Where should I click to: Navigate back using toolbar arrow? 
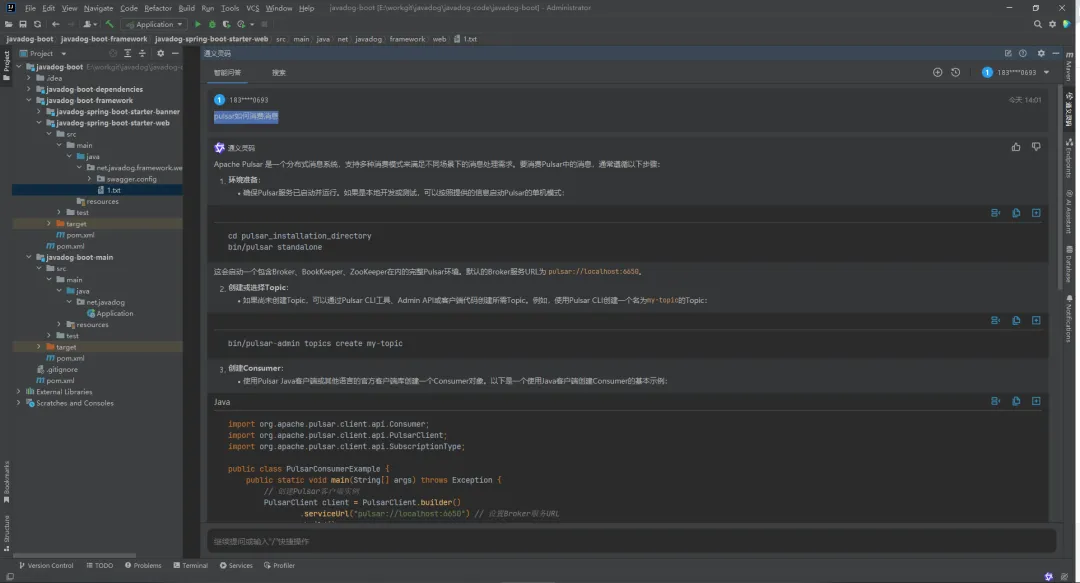(x=56, y=24)
